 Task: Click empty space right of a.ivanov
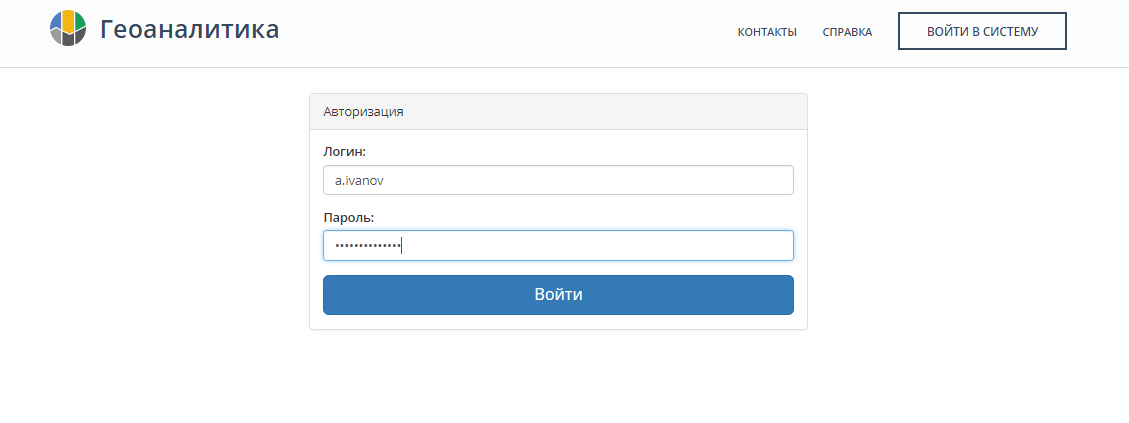point(590,180)
